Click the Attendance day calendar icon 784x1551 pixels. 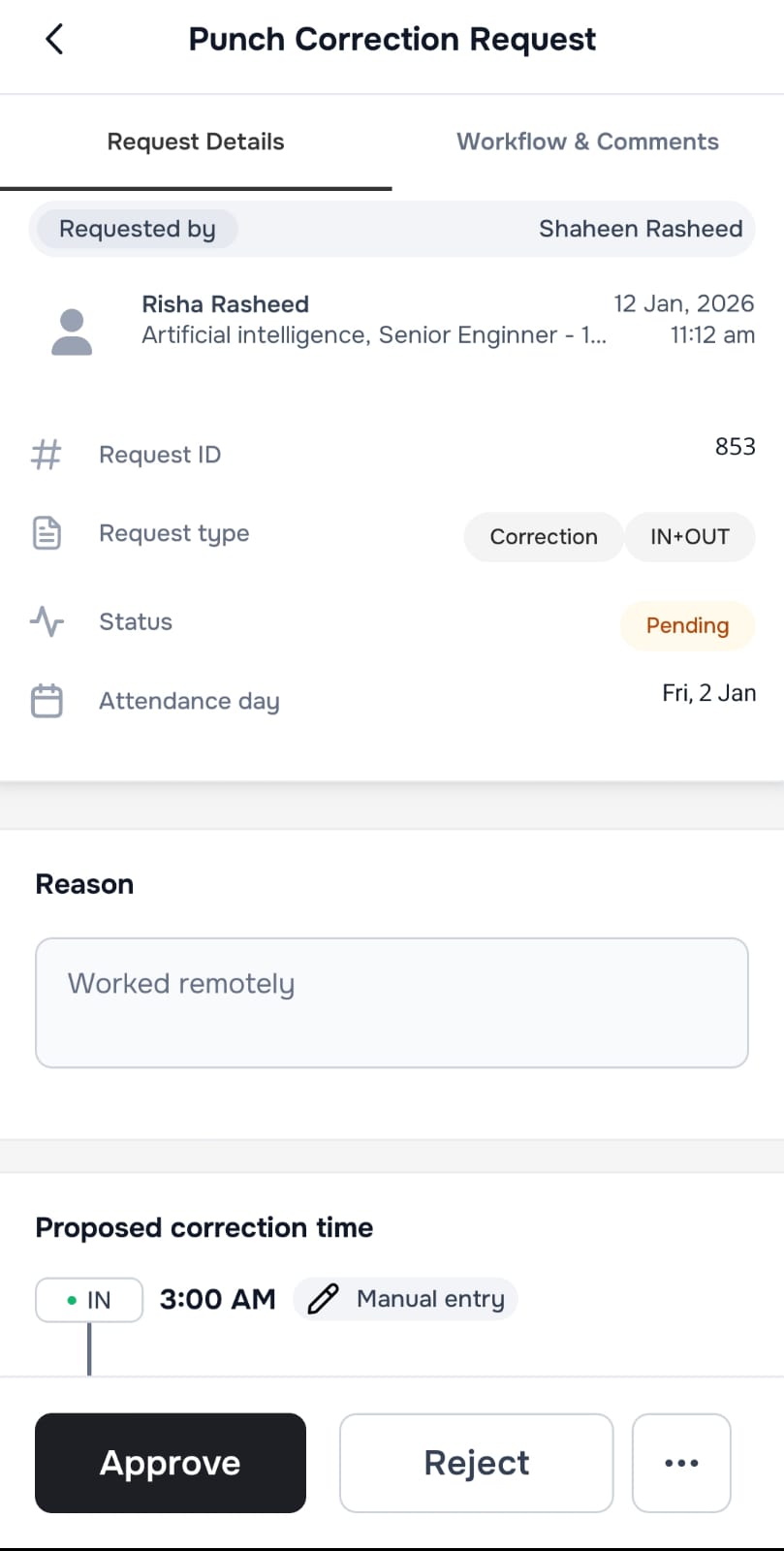47,701
